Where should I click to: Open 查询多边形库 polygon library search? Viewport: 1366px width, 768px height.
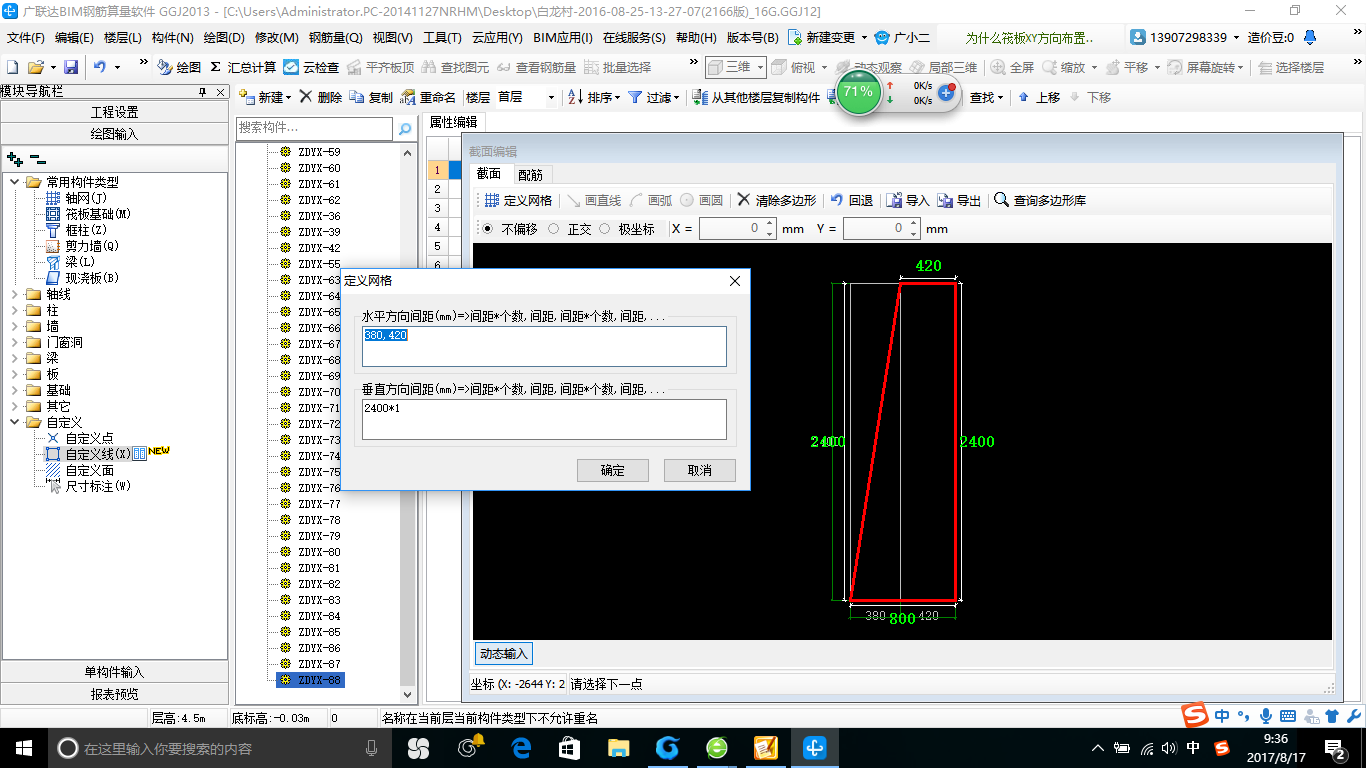pyautogui.click(x=1040, y=200)
